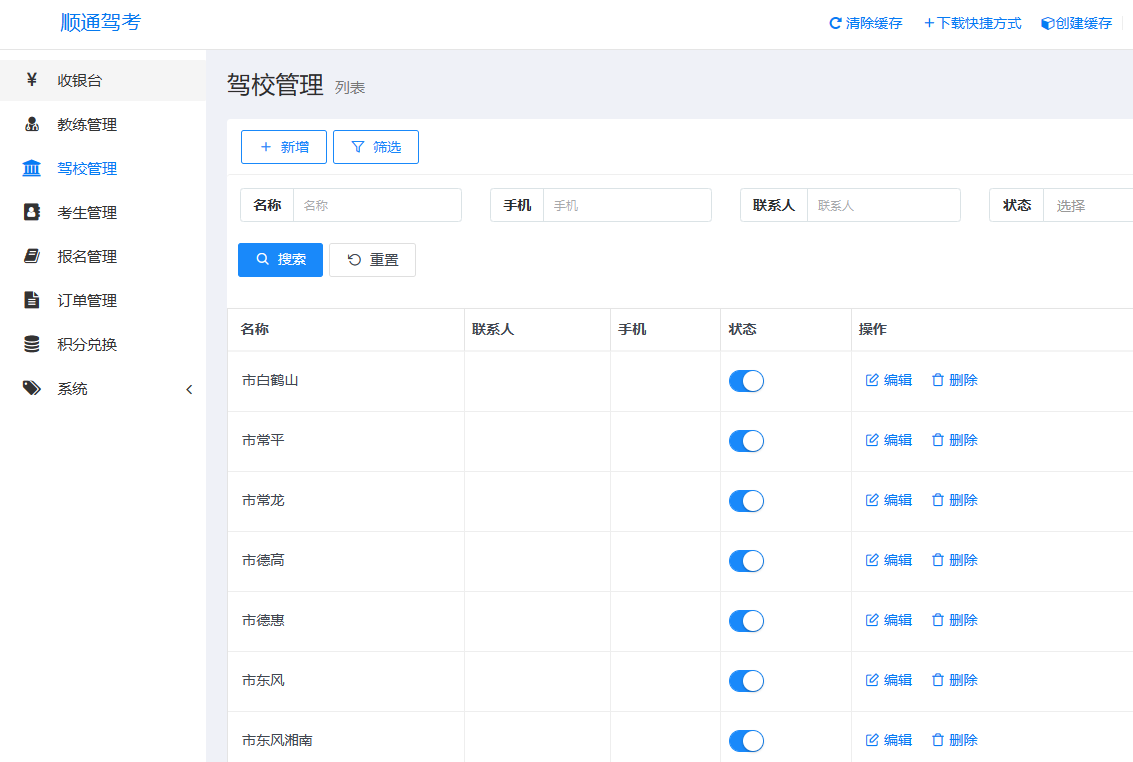Click the plus icon in 下载快捷方式
Screen dimensions: 1133x762
[929, 23]
